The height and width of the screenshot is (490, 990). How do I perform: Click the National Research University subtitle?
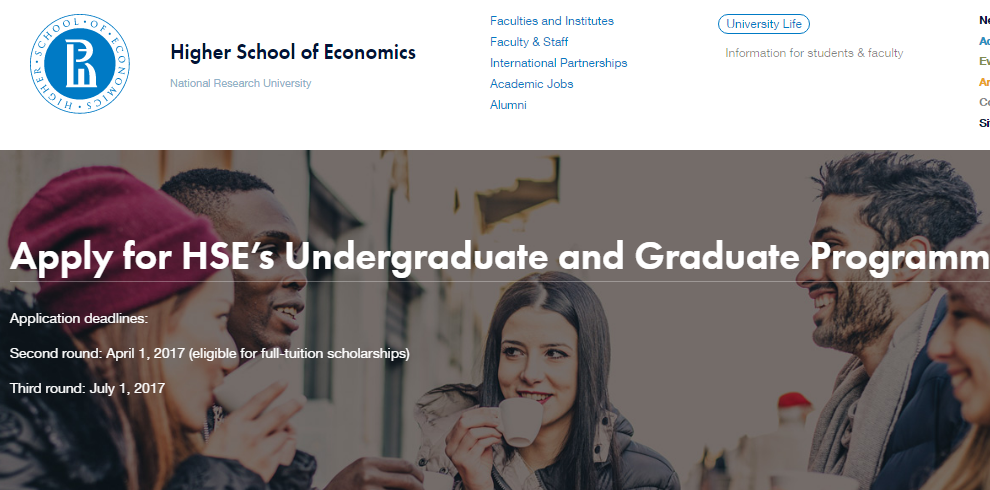241,83
